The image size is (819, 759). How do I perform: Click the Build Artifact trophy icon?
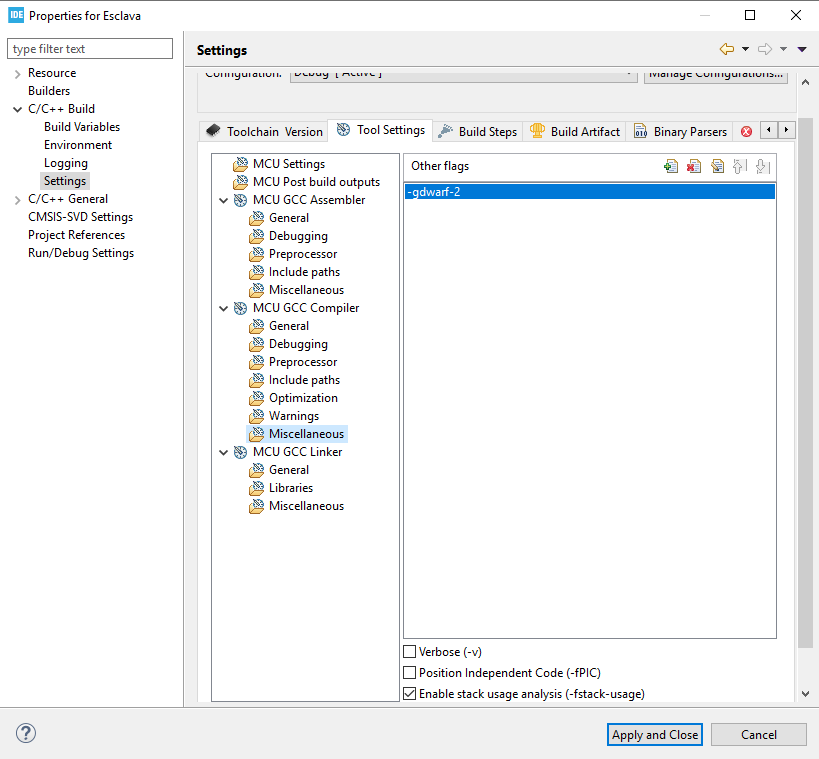[537, 131]
